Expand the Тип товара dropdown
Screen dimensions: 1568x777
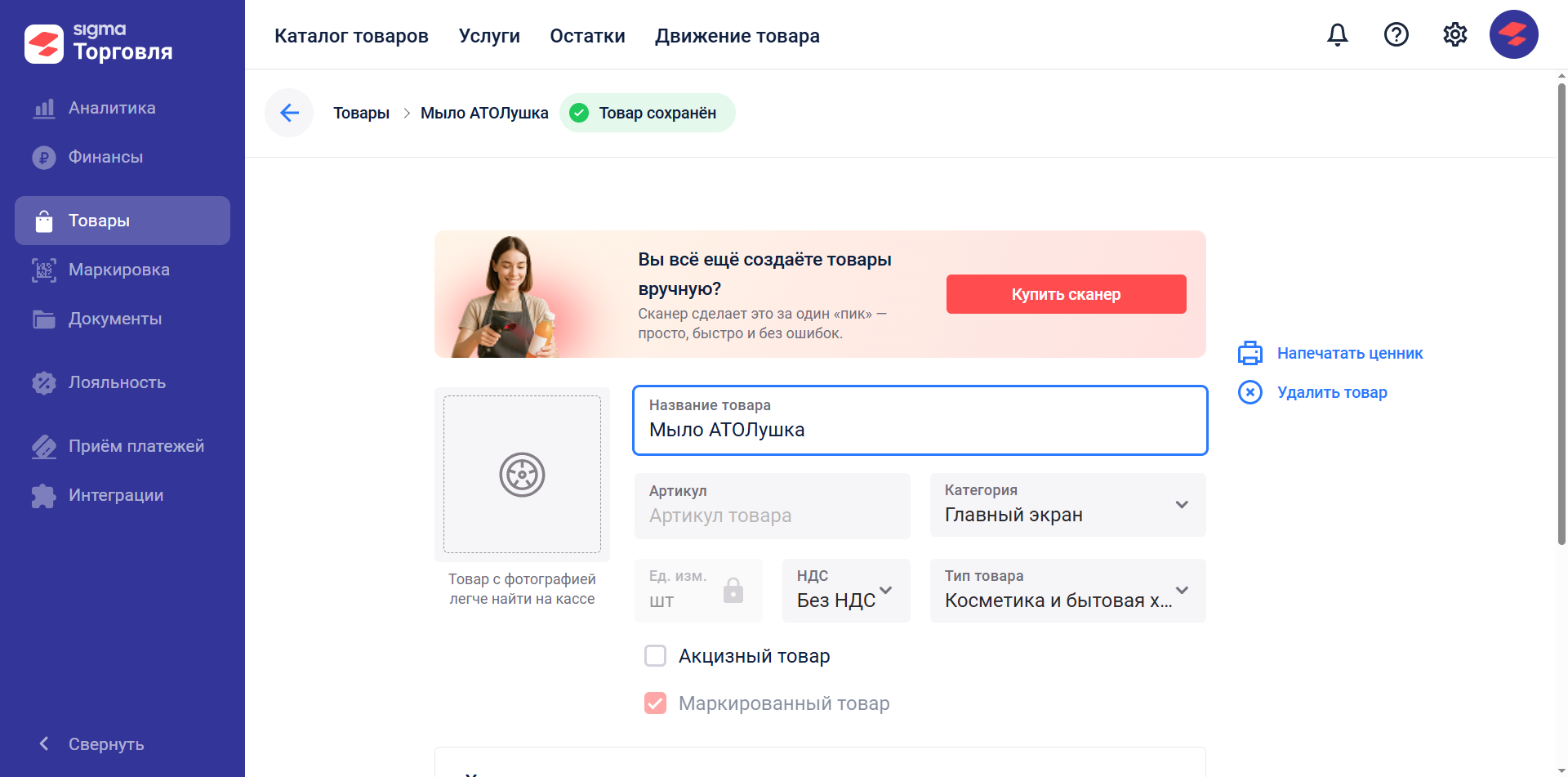pyautogui.click(x=1068, y=591)
